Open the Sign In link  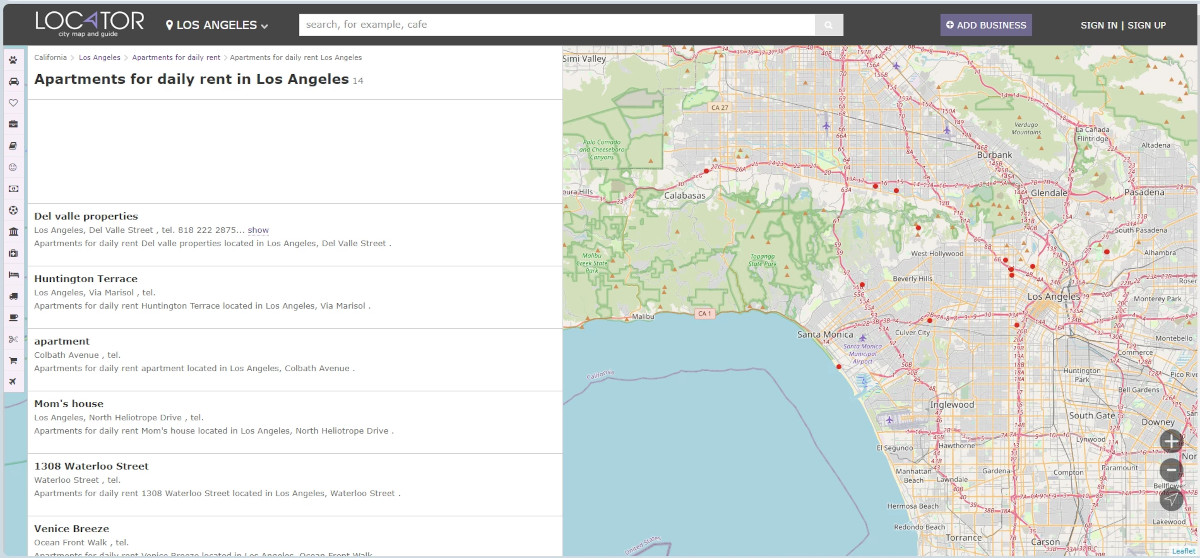1098,25
